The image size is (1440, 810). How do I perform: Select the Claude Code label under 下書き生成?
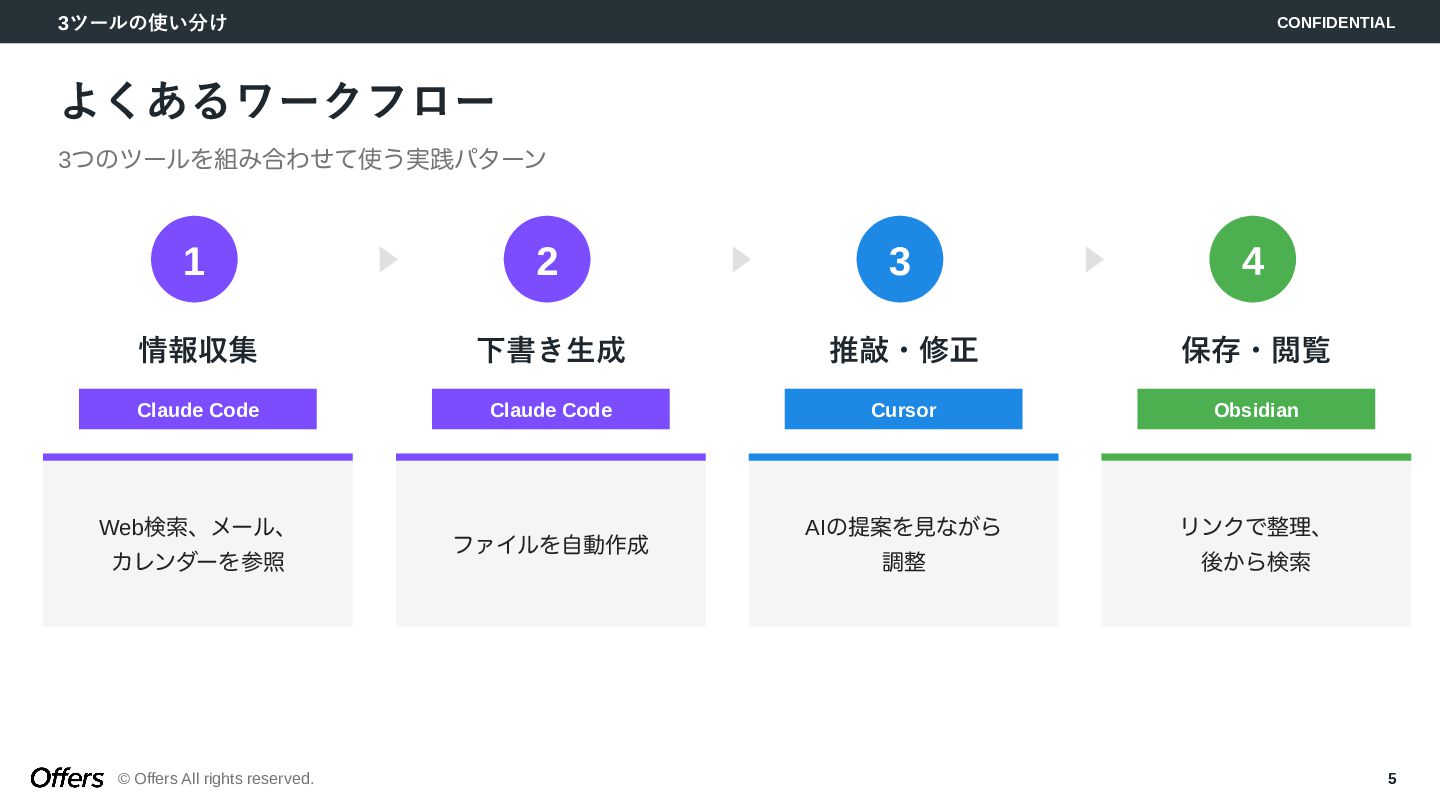pos(551,409)
